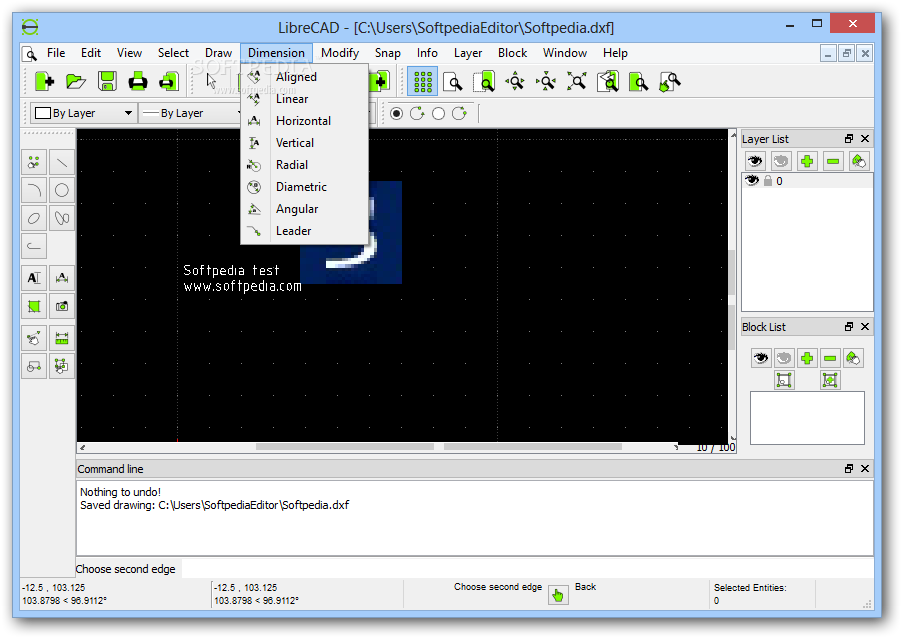Select the first filled radio button in the toolbar
902x638 pixels.
point(396,113)
